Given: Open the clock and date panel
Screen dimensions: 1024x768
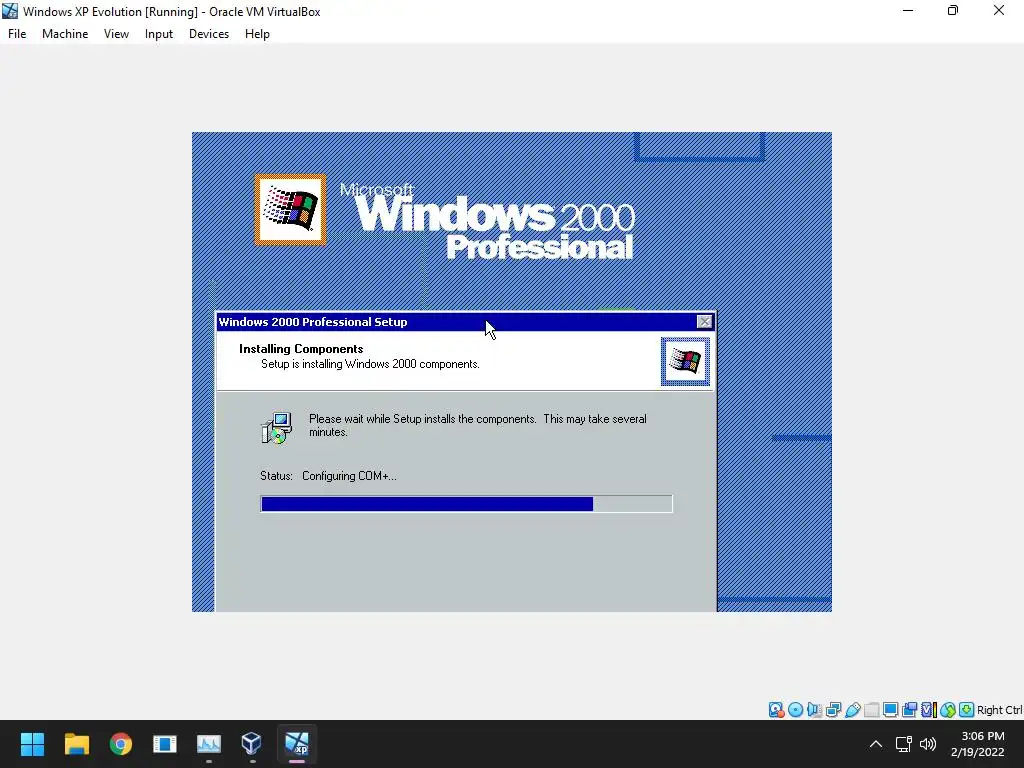Looking at the screenshot, I should [x=978, y=744].
